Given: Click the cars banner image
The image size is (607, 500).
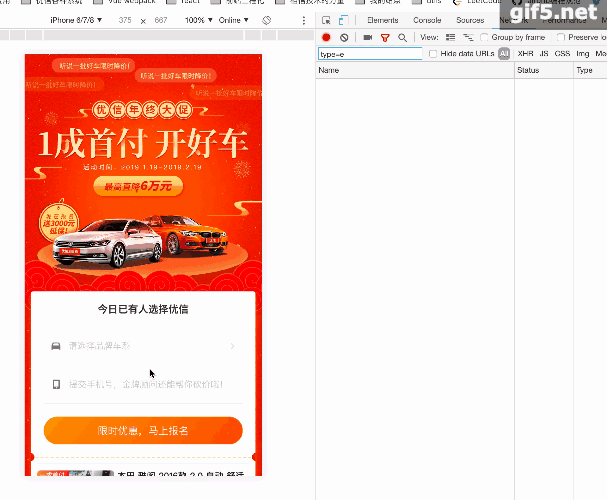Looking at the screenshot, I should (141, 241).
